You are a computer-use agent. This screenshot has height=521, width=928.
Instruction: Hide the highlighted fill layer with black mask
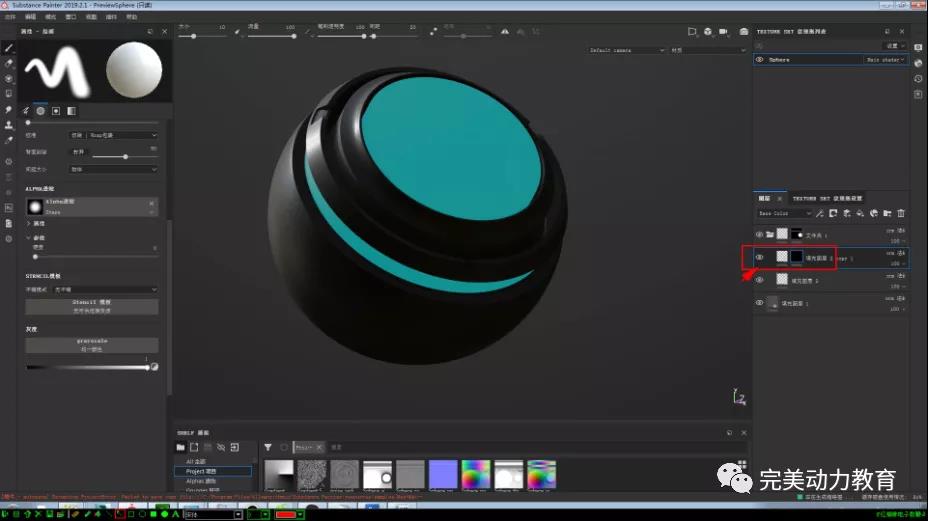coord(760,257)
